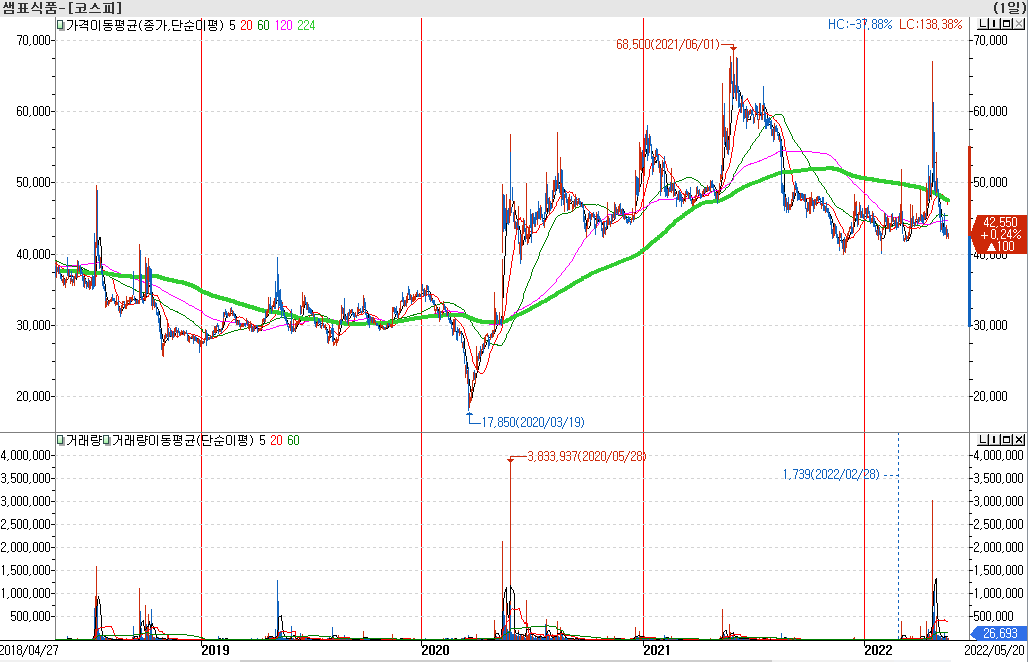Click the 70,000 left price axis label
Viewport: 1029px width, 662px height.
(x=33, y=40)
